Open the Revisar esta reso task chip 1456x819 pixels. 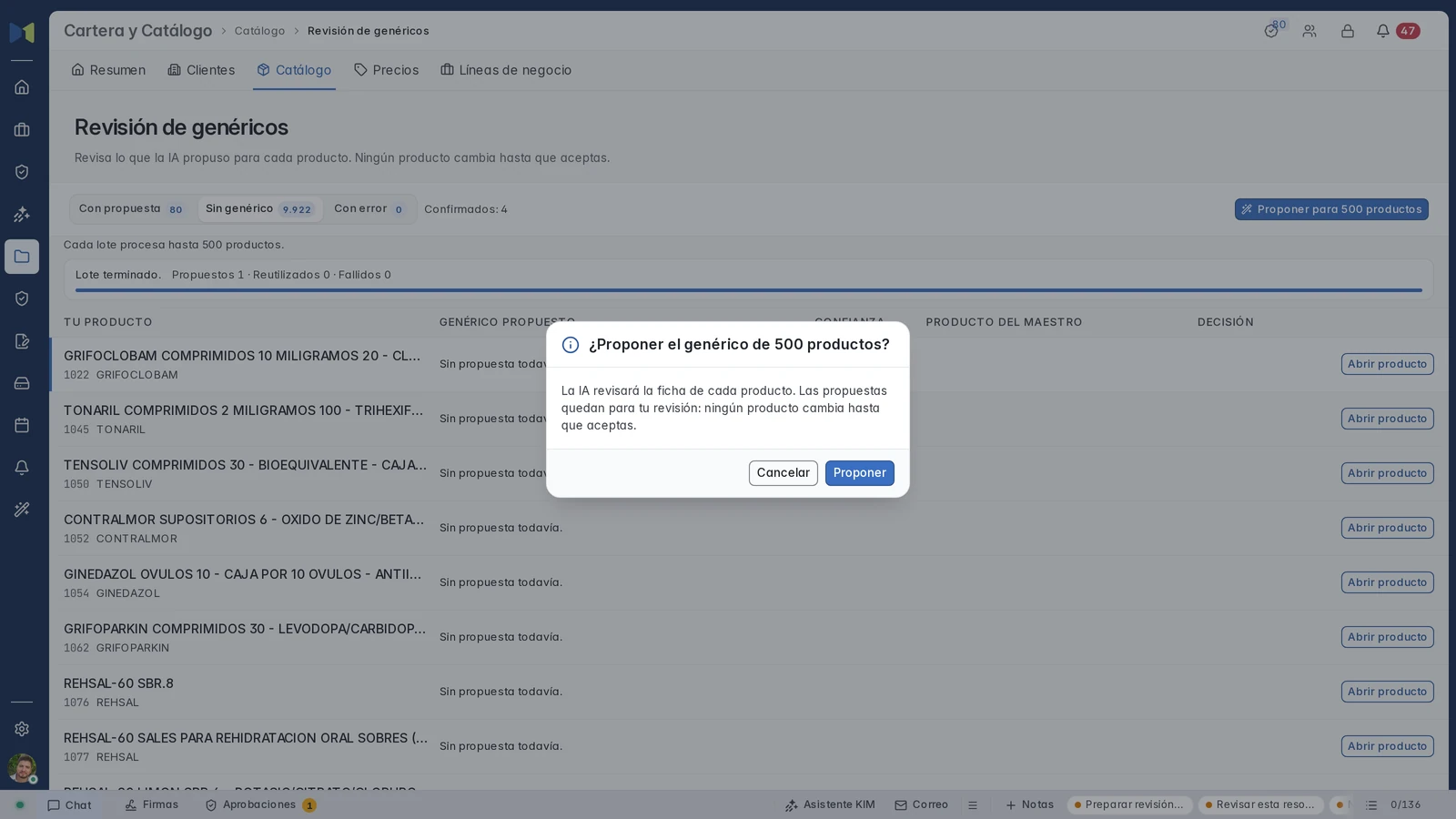pos(1260,805)
